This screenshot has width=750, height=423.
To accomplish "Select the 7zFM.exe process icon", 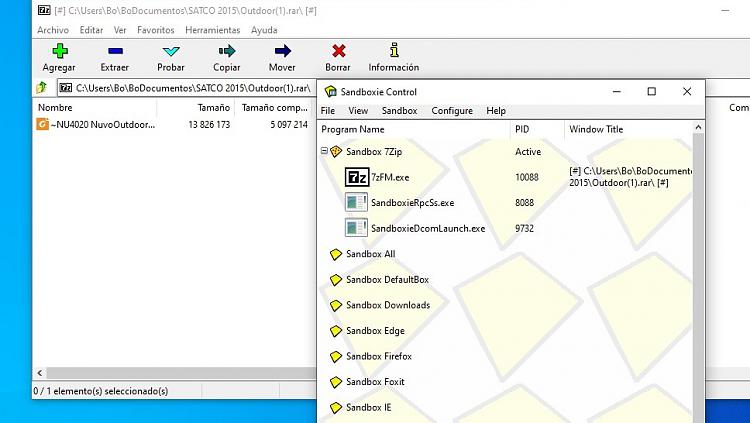I will (x=357, y=177).
